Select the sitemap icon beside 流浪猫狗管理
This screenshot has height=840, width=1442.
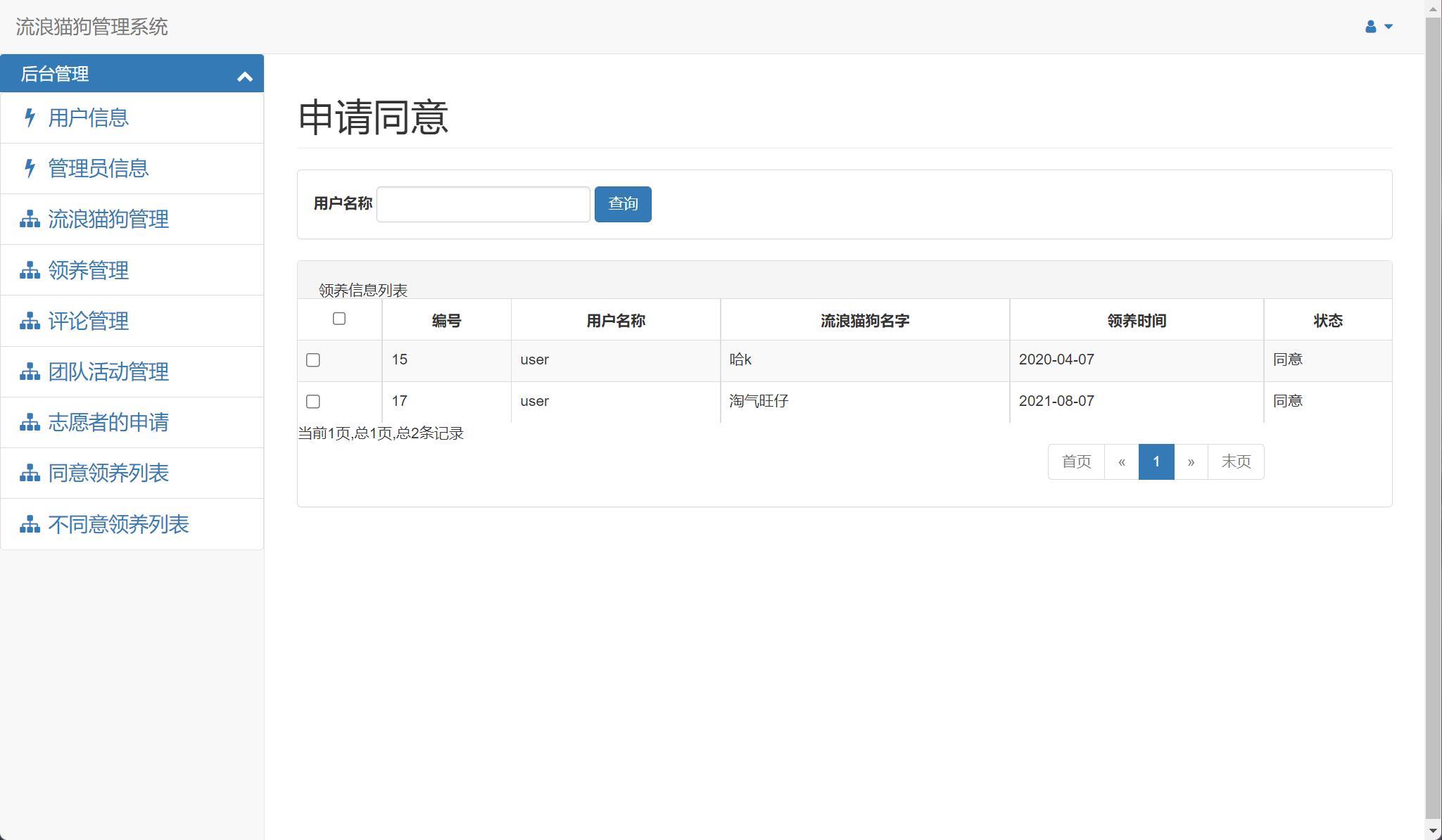pos(29,219)
